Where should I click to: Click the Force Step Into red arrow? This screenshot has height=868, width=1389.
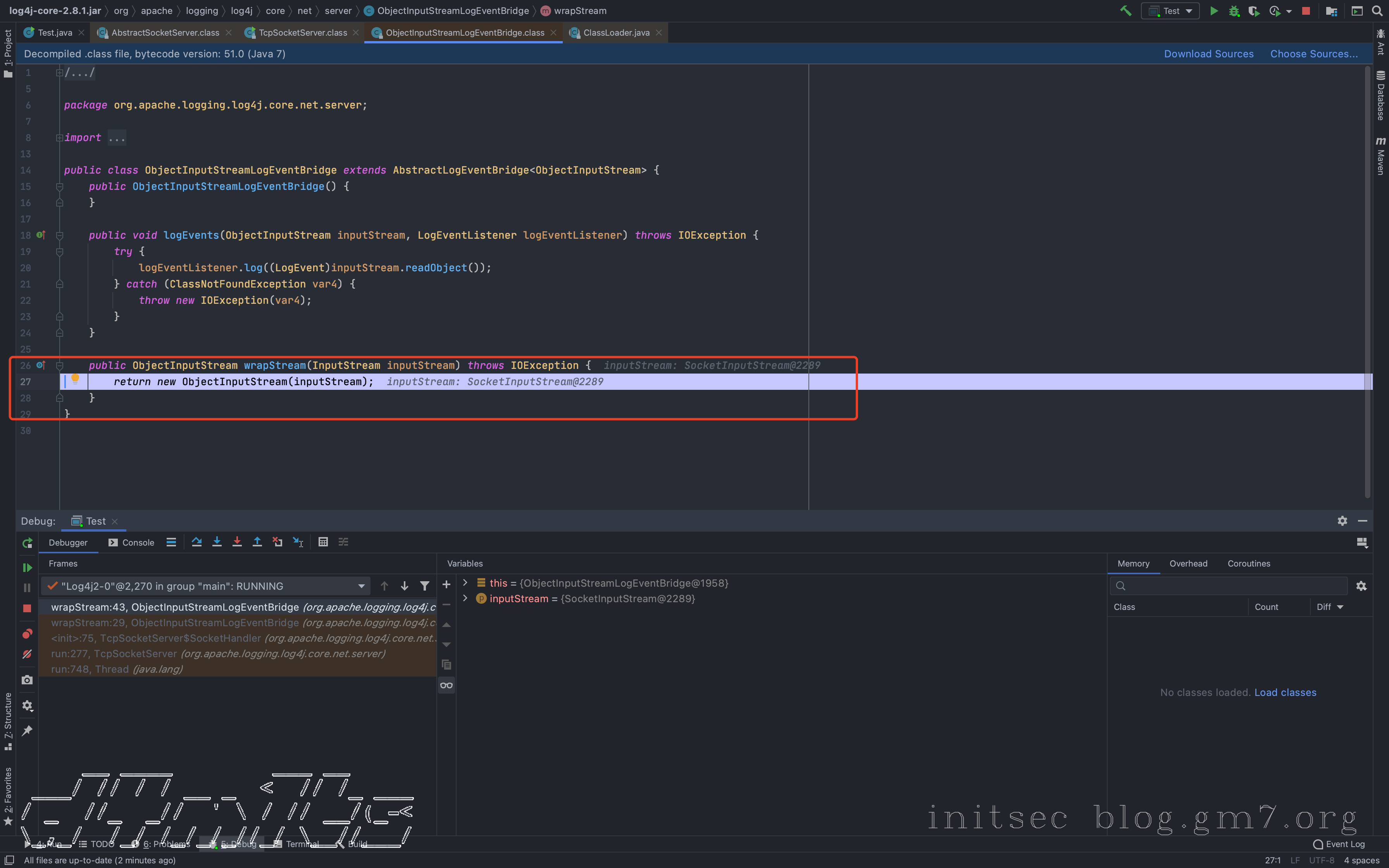[x=237, y=542]
